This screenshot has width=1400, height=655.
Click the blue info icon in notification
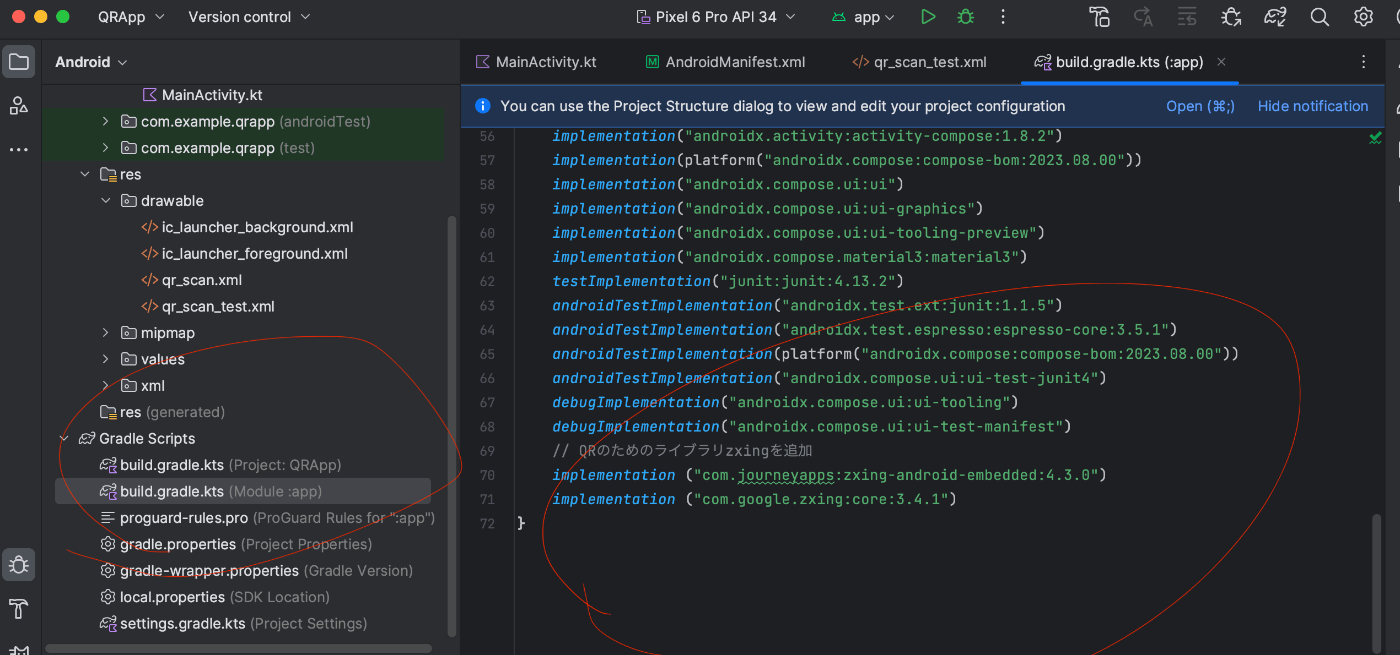pyautogui.click(x=483, y=106)
